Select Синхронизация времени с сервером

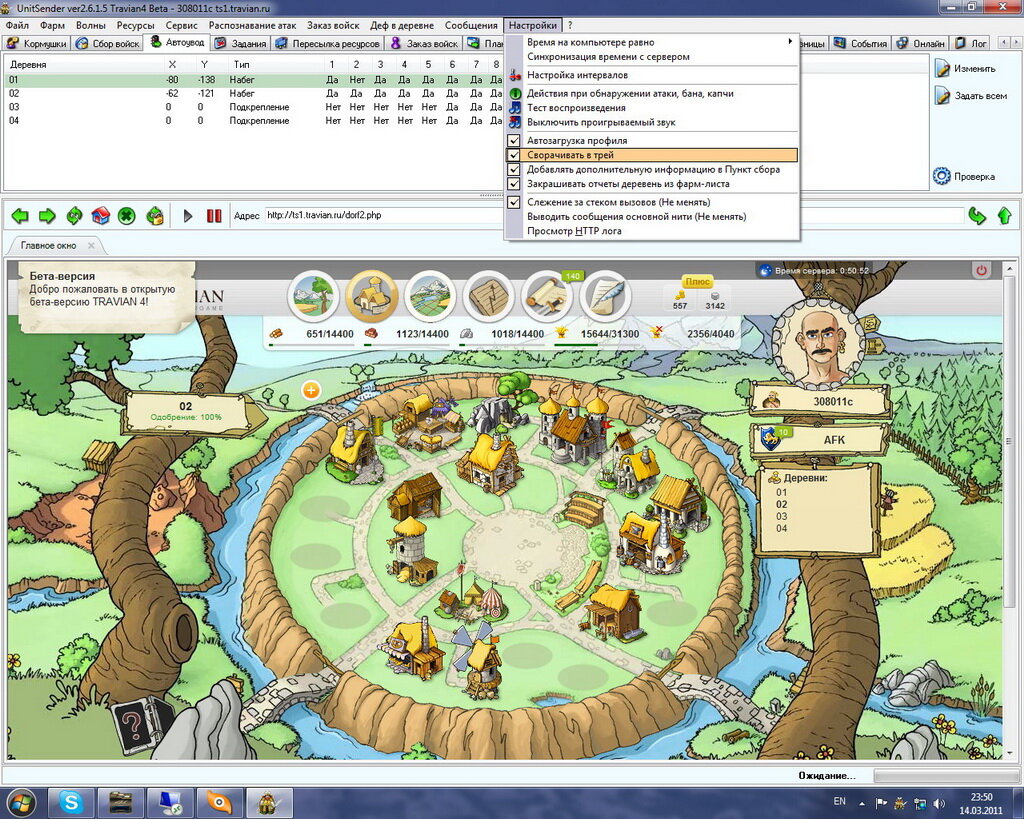tap(652, 57)
